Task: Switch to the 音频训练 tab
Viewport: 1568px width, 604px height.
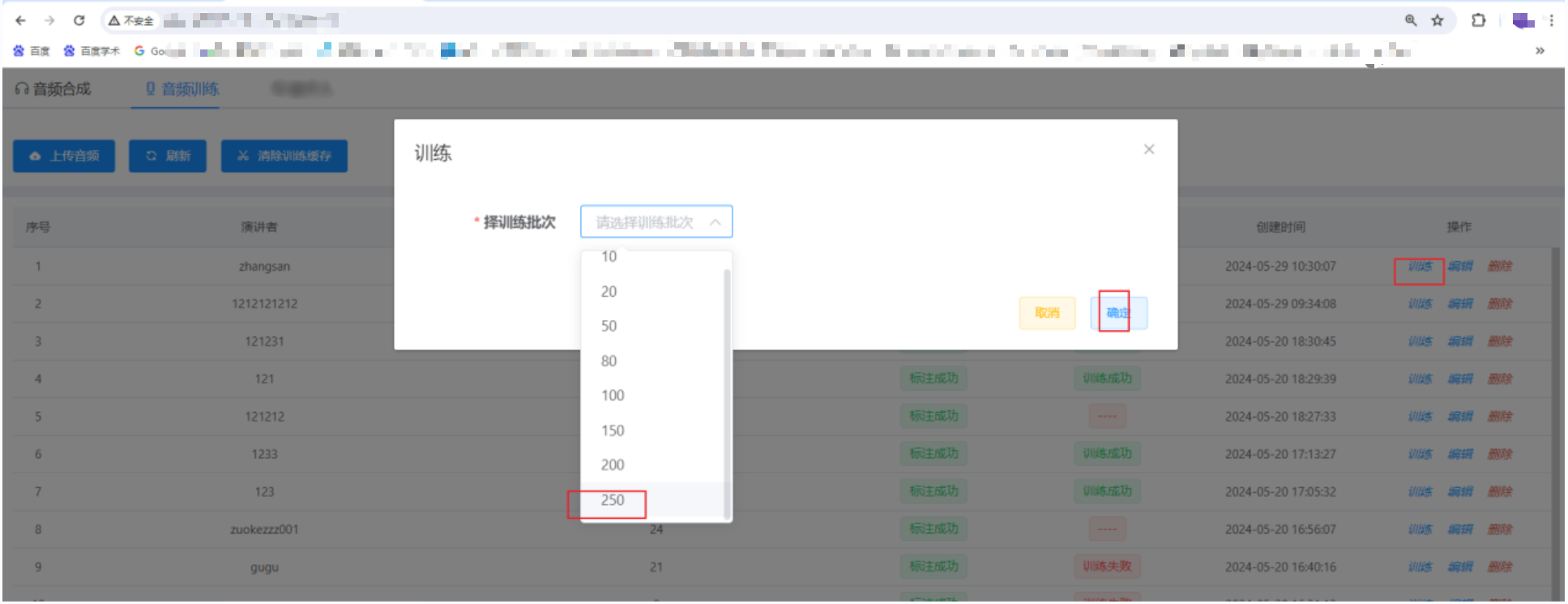Action: (x=182, y=88)
